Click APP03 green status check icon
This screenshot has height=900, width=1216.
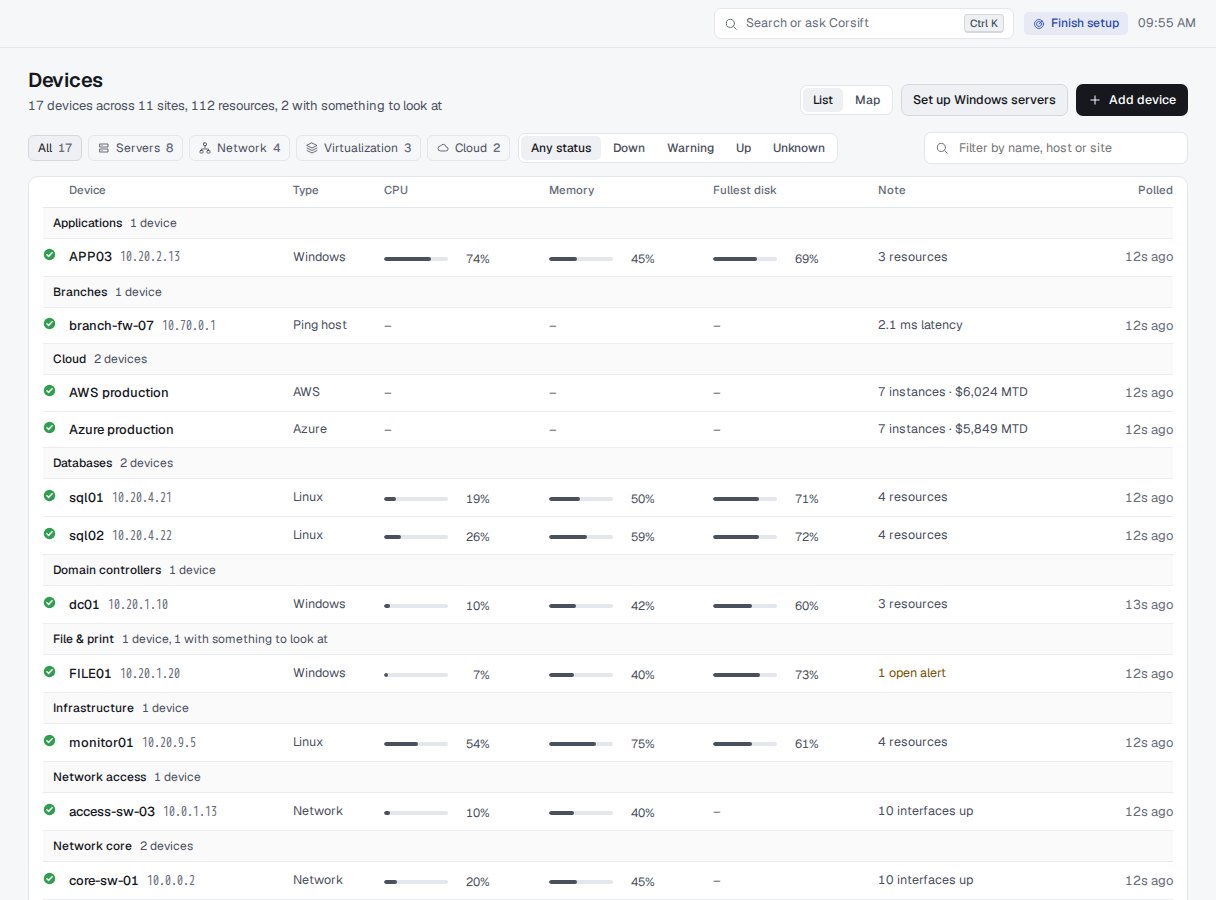tap(49, 255)
